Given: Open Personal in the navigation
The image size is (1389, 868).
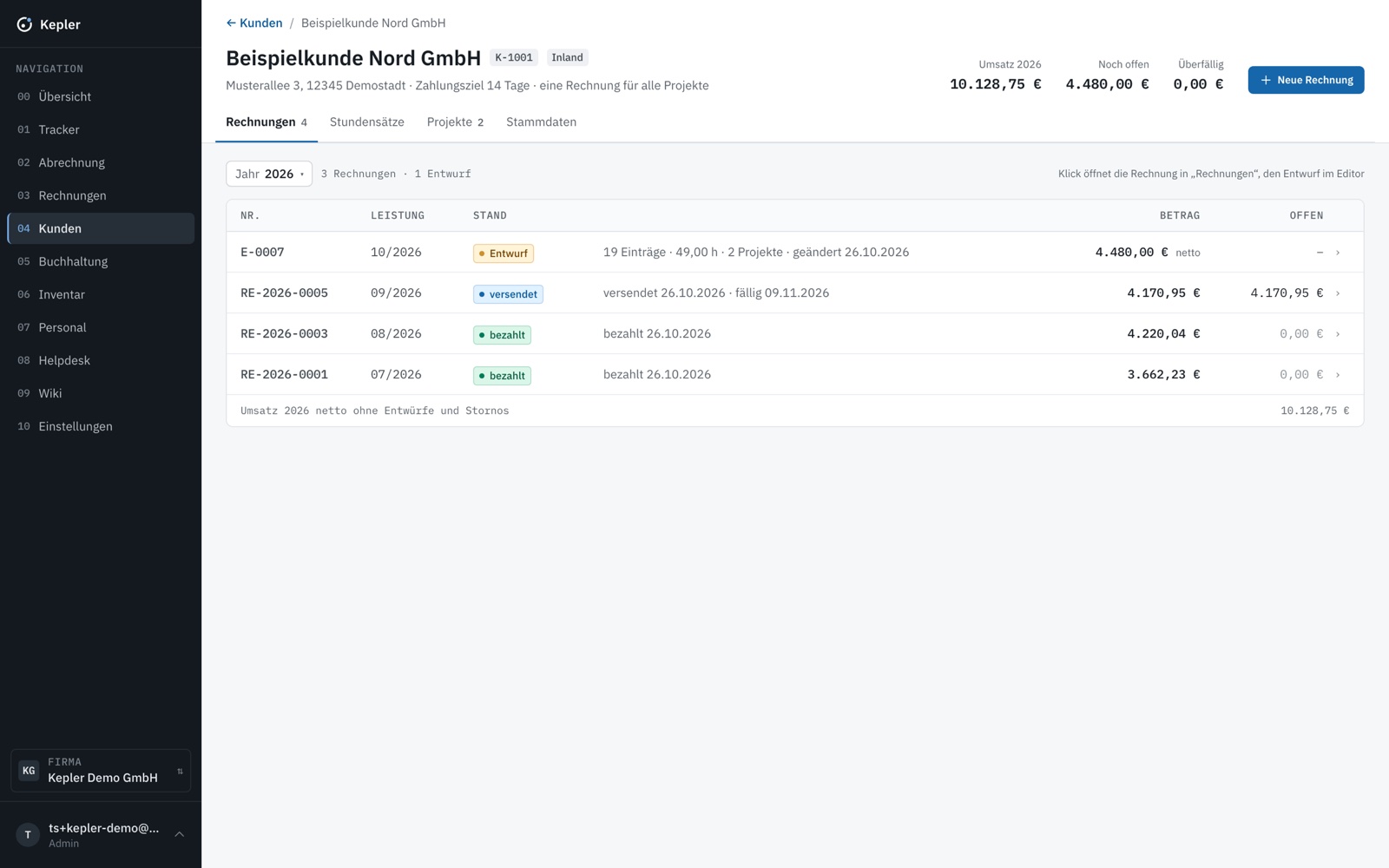Looking at the screenshot, I should click(x=101, y=327).
